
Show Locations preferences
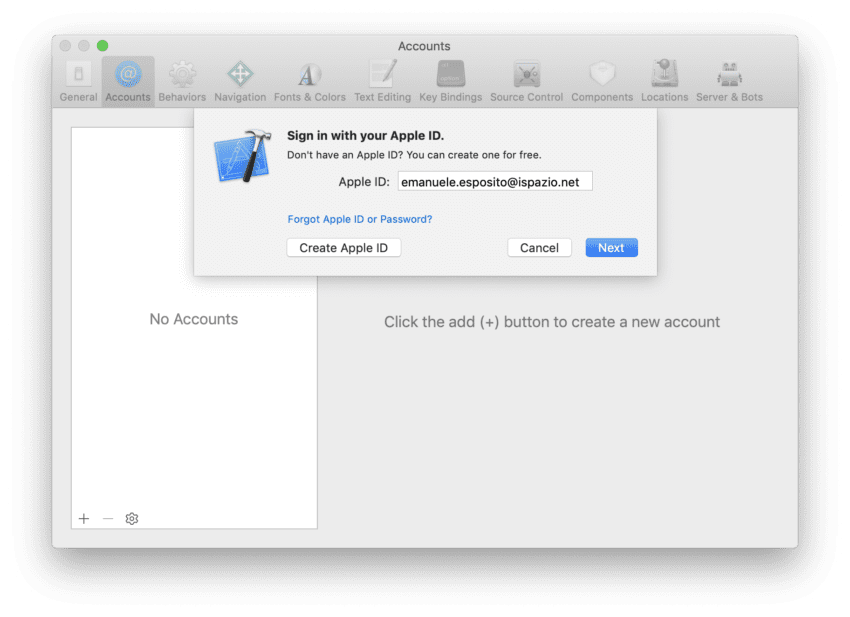point(665,81)
